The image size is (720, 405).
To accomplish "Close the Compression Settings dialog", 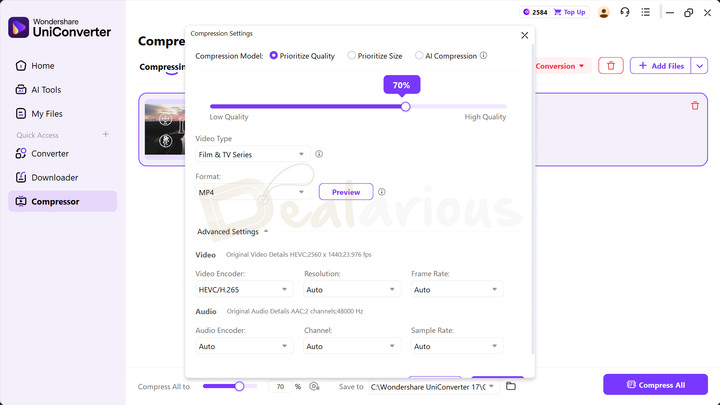I will click(x=524, y=35).
